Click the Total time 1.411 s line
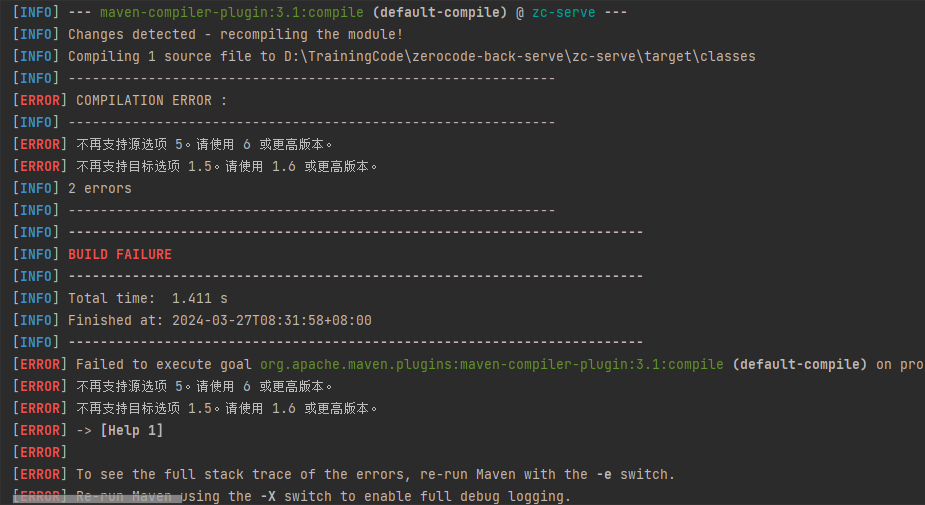Viewport: 925px width, 505px height. click(x=148, y=298)
